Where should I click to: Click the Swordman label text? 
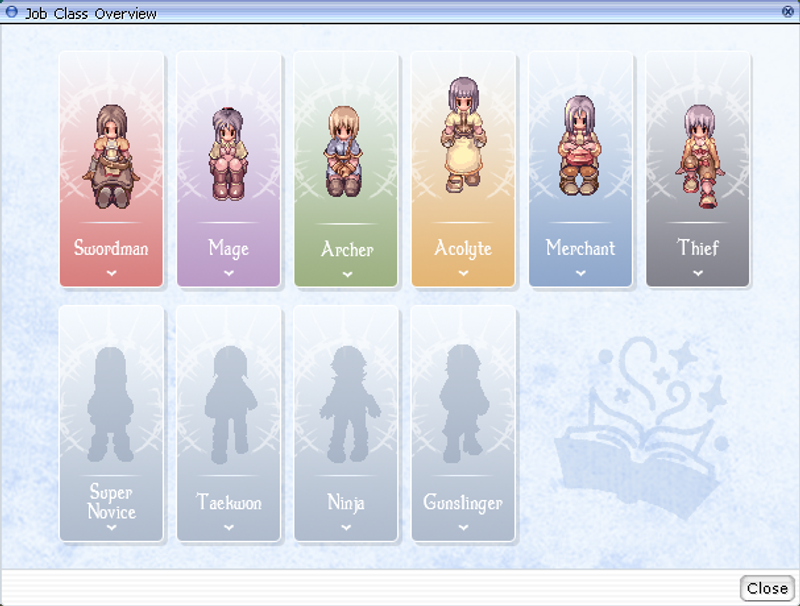[x=111, y=248]
